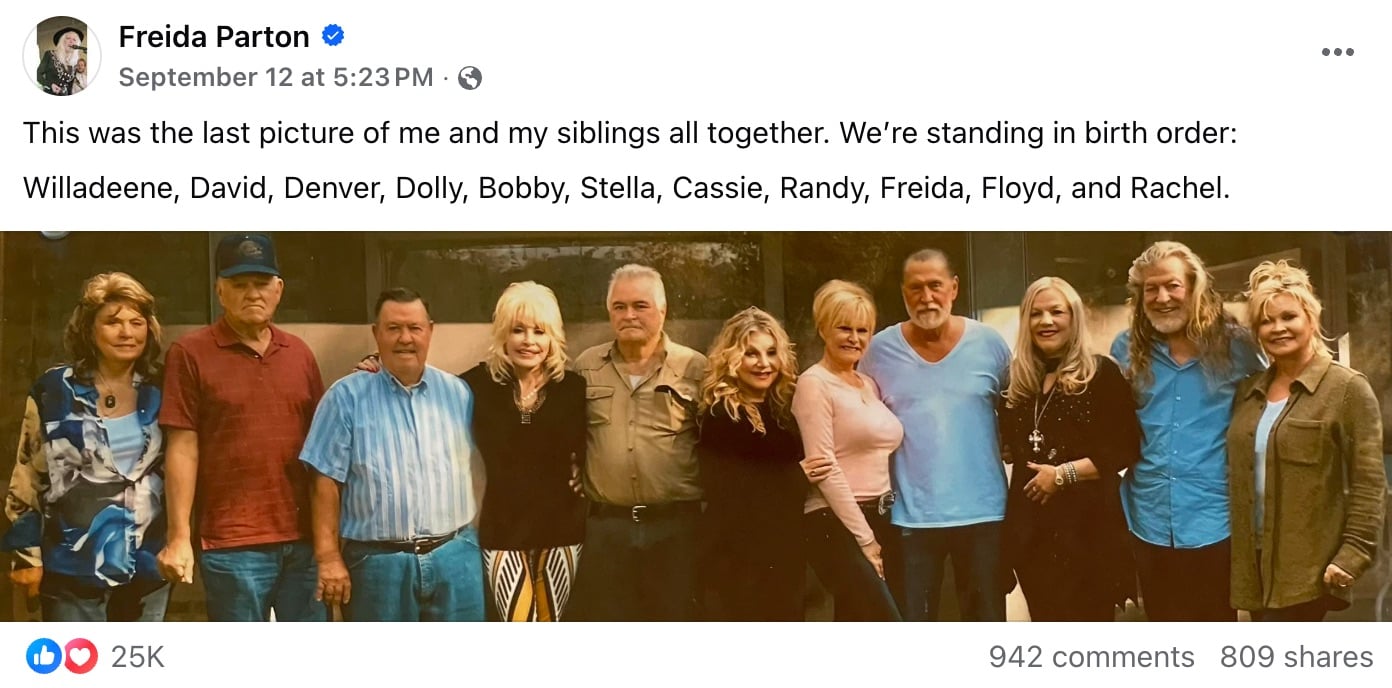Click the red heart Love reaction icon

81,656
